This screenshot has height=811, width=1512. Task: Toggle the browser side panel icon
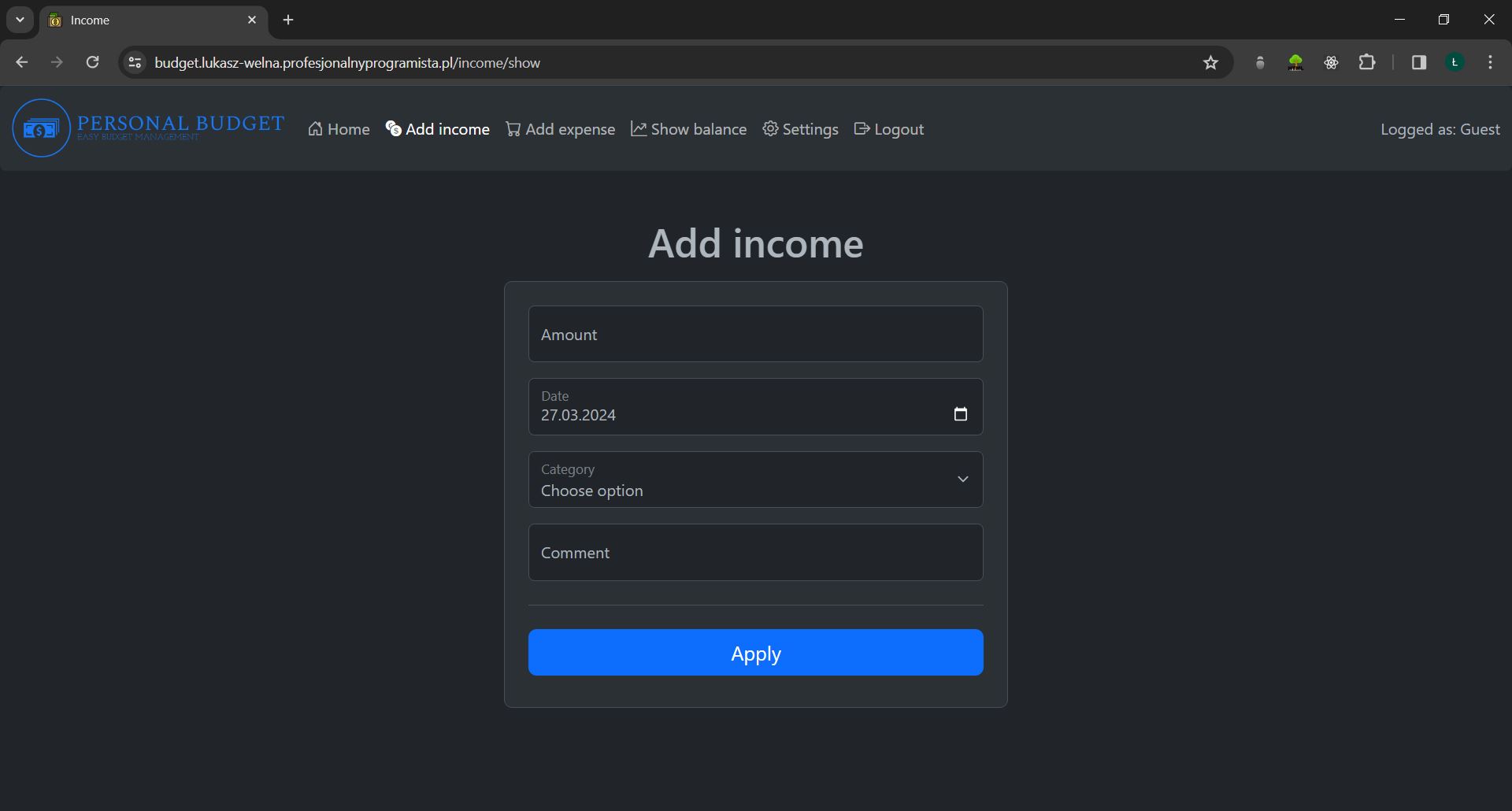pyautogui.click(x=1419, y=63)
